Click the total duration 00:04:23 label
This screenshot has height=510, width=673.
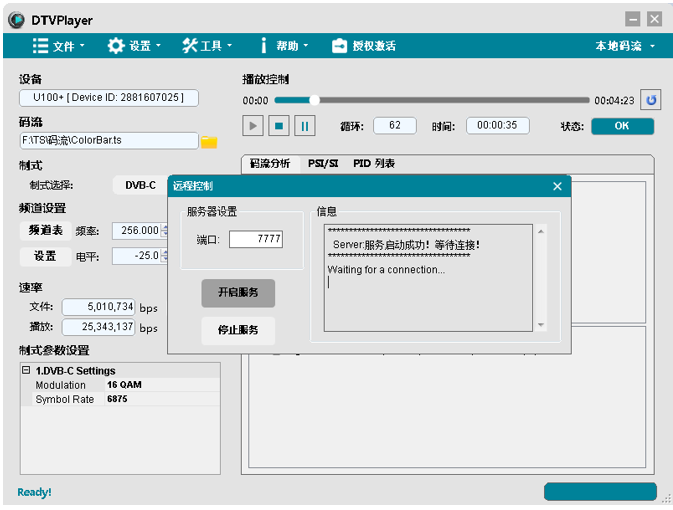coord(614,100)
